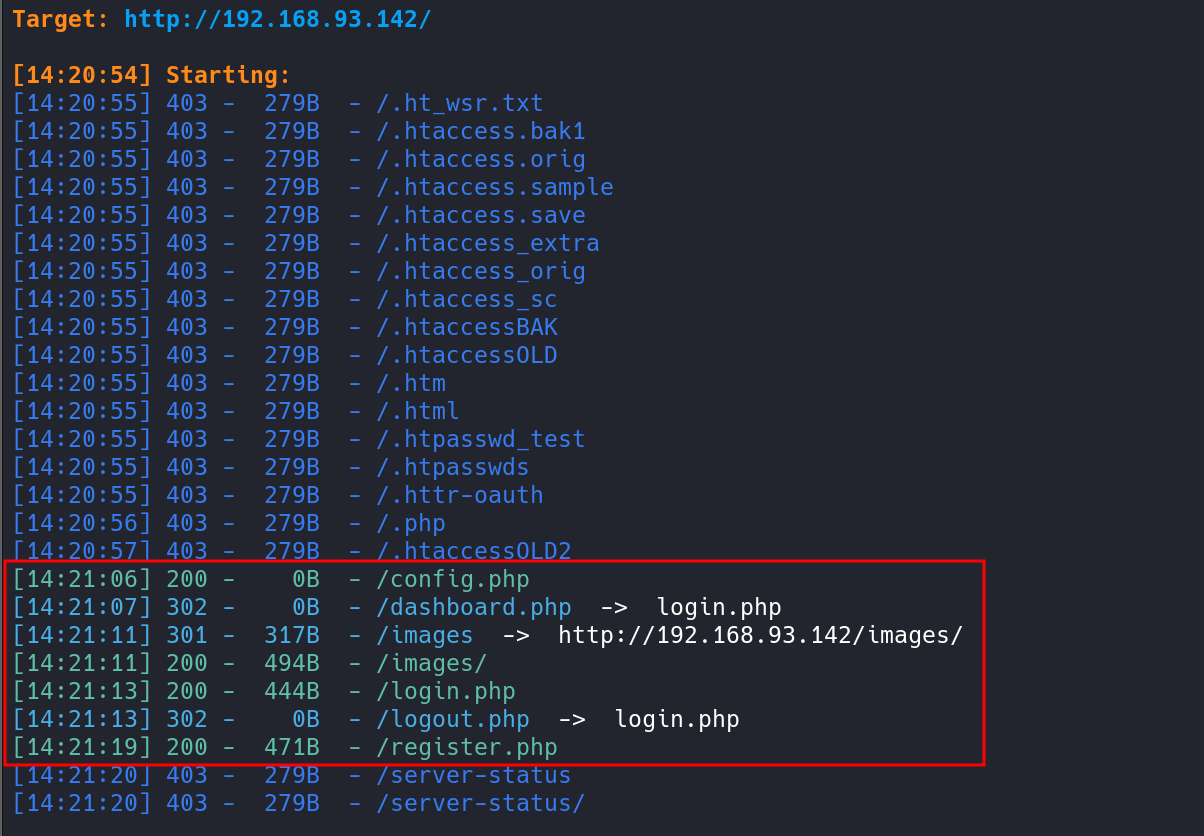Image resolution: width=1204 pixels, height=836 pixels.
Task: Click the /.htpasswd_test path
Action: [x=481, y=439]
